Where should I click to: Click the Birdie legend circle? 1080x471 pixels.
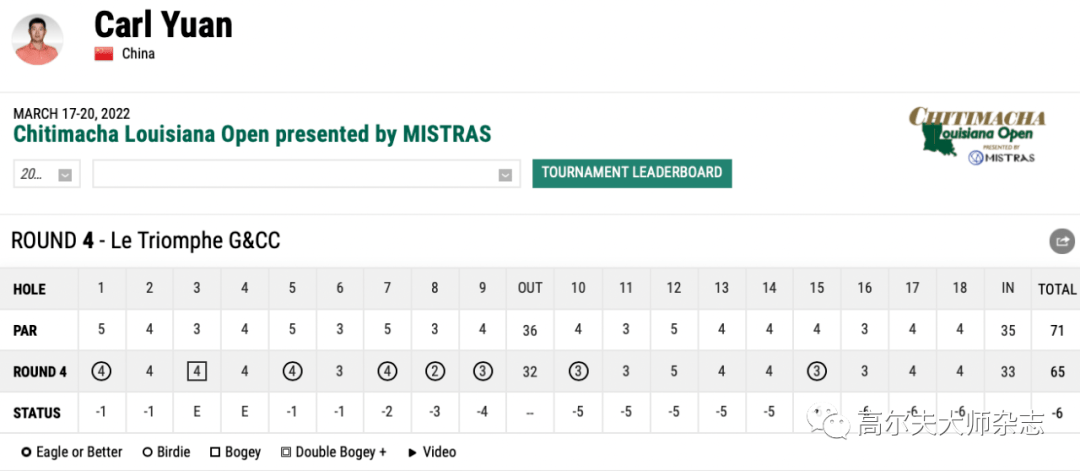pyautogui.click(x=147, y=452)
